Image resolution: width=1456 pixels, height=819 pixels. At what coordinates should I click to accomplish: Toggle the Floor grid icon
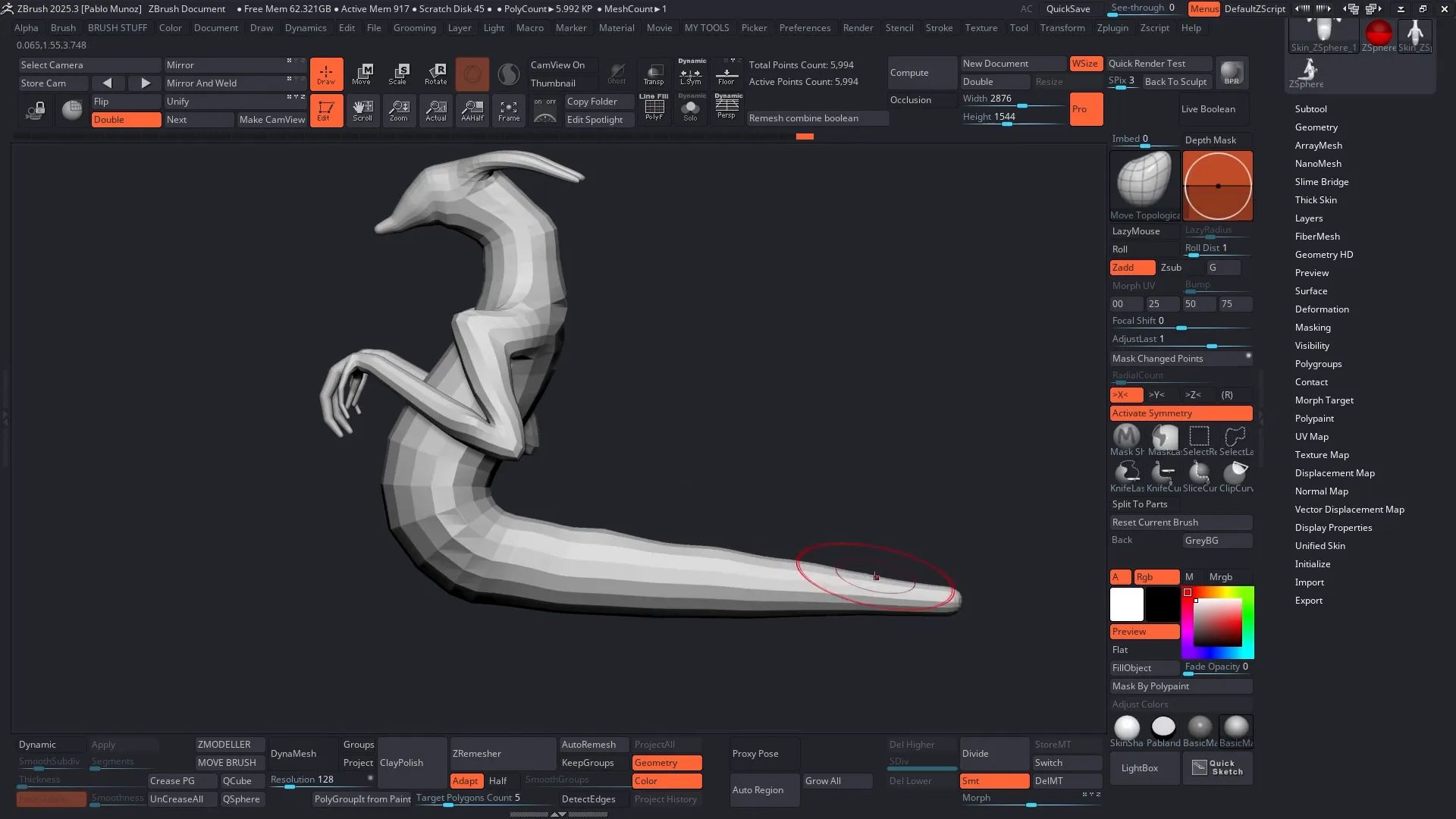pyautogui.click(x=726, y=74)
